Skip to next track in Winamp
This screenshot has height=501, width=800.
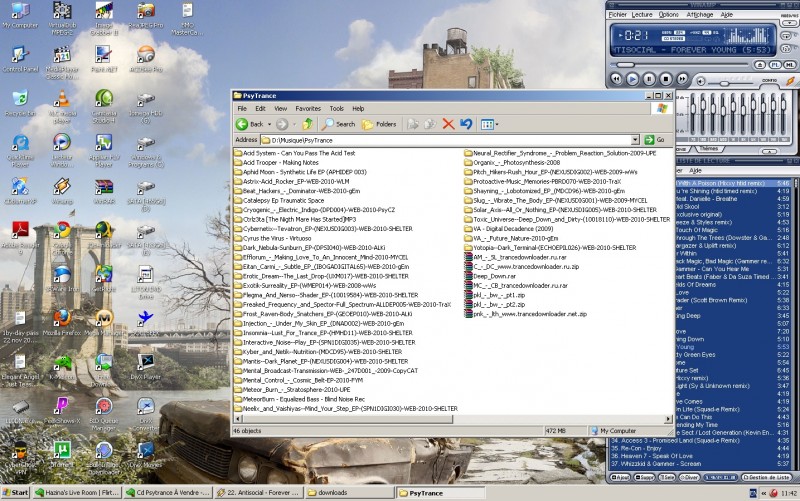[x=682, y=79]
